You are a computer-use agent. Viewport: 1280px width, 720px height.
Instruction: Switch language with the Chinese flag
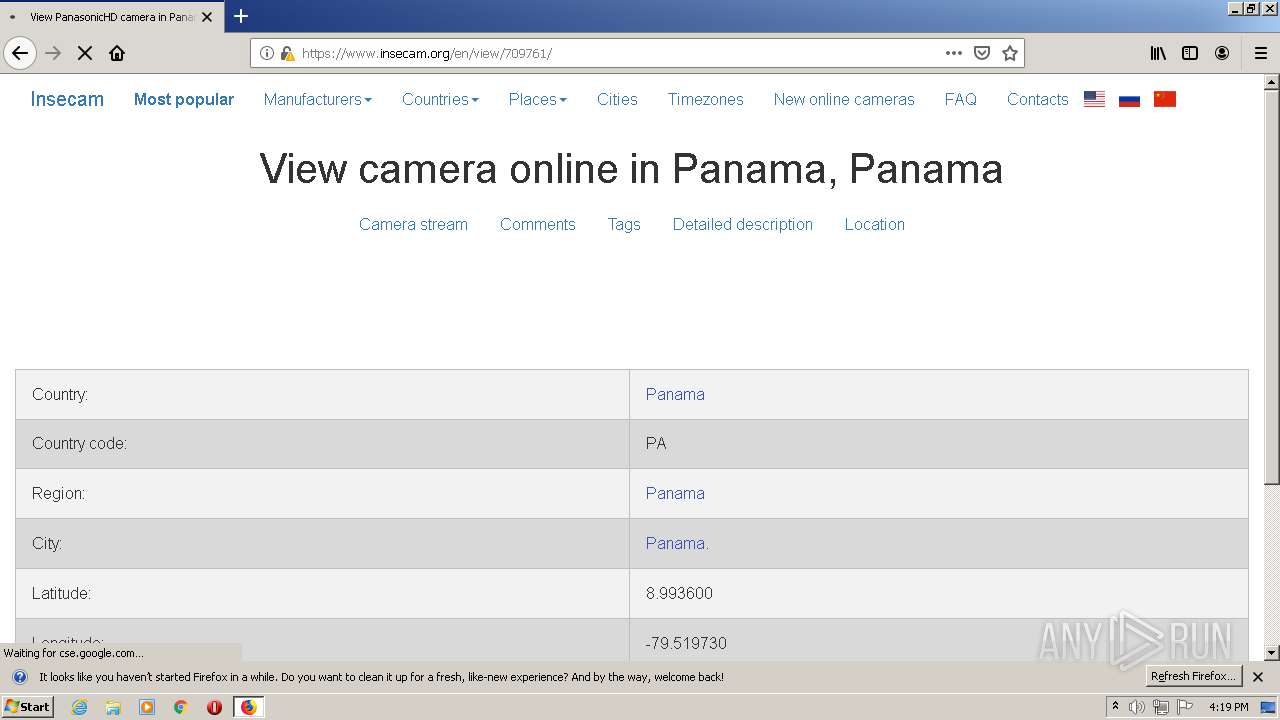pos(1164,99)
